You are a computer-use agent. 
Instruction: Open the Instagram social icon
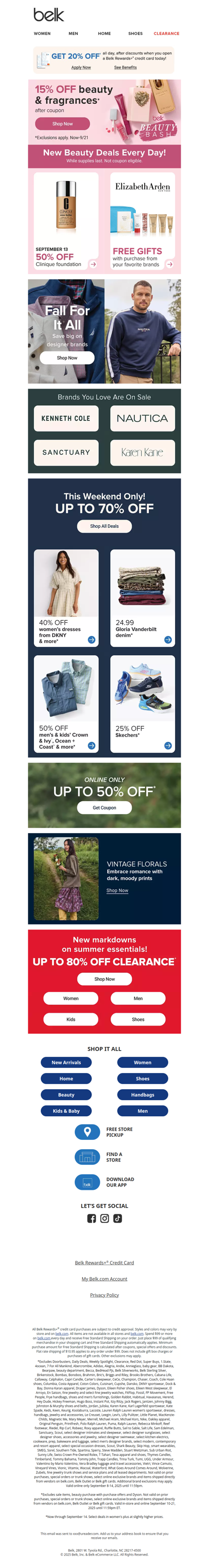105,1218
